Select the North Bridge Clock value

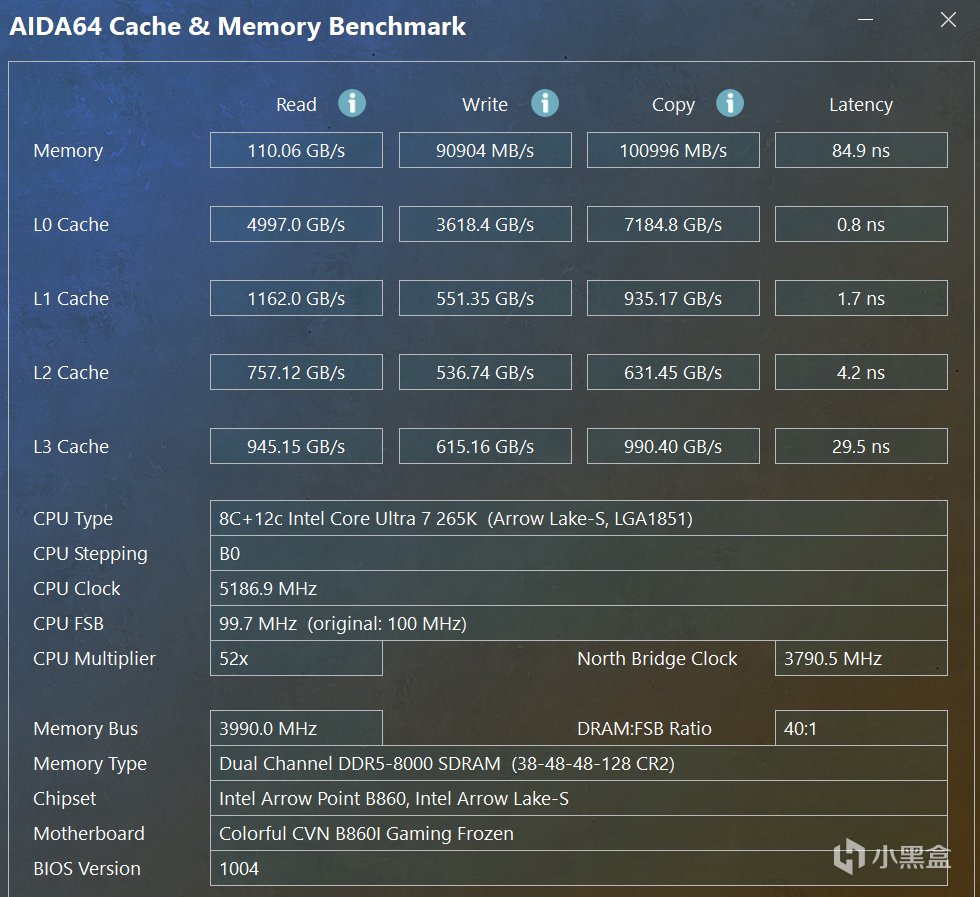click(x=860, y=659)
